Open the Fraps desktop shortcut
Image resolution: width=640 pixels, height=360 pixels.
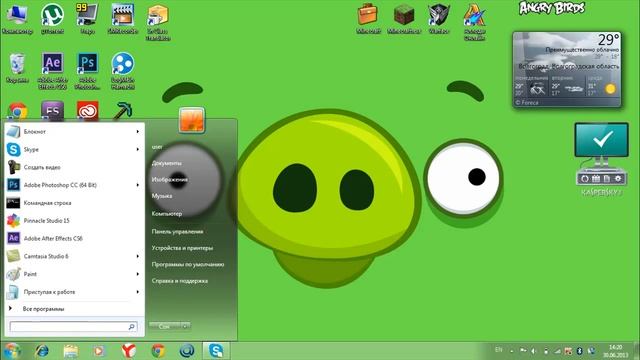coord(87,18)
